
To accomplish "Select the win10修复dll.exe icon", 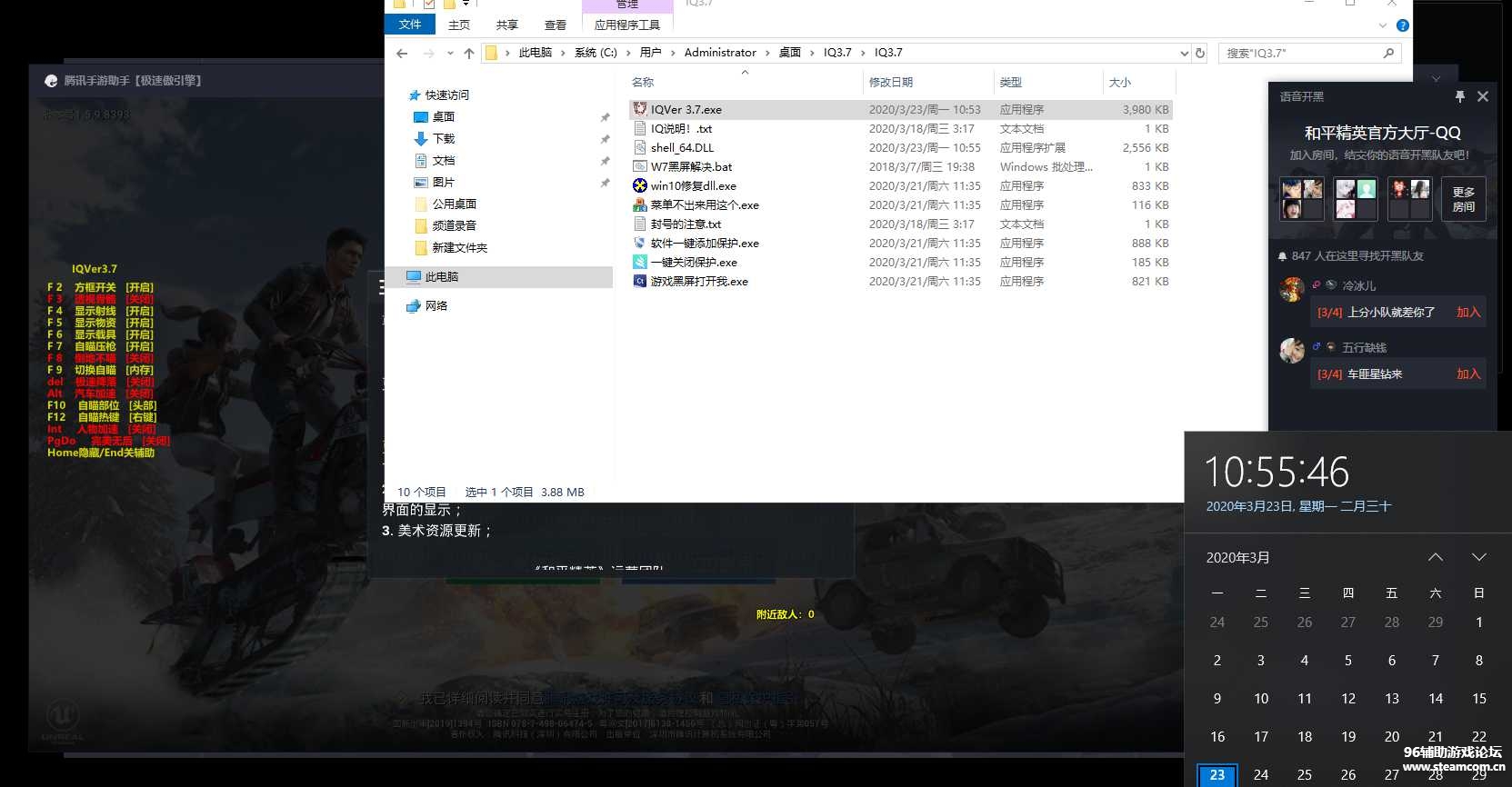I will click(x=640, y=185).
